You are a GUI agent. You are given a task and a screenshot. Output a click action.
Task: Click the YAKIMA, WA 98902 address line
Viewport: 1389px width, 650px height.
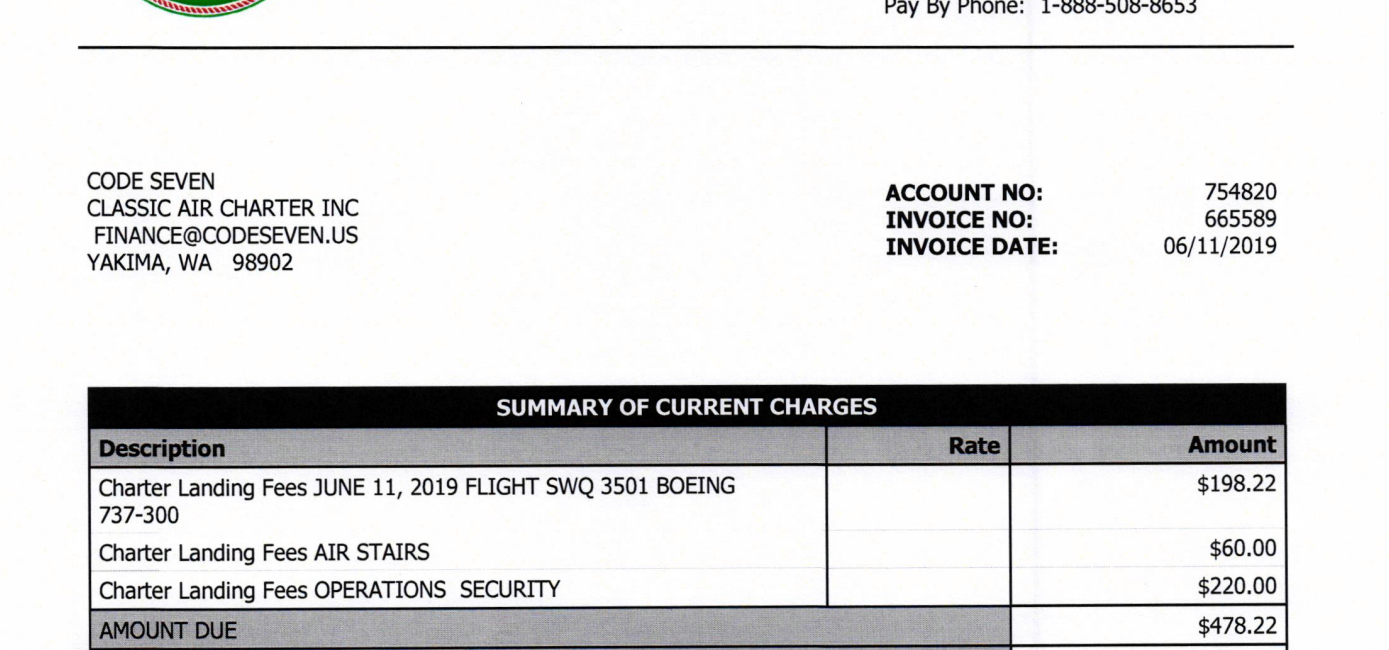click(x=190, y=265)
